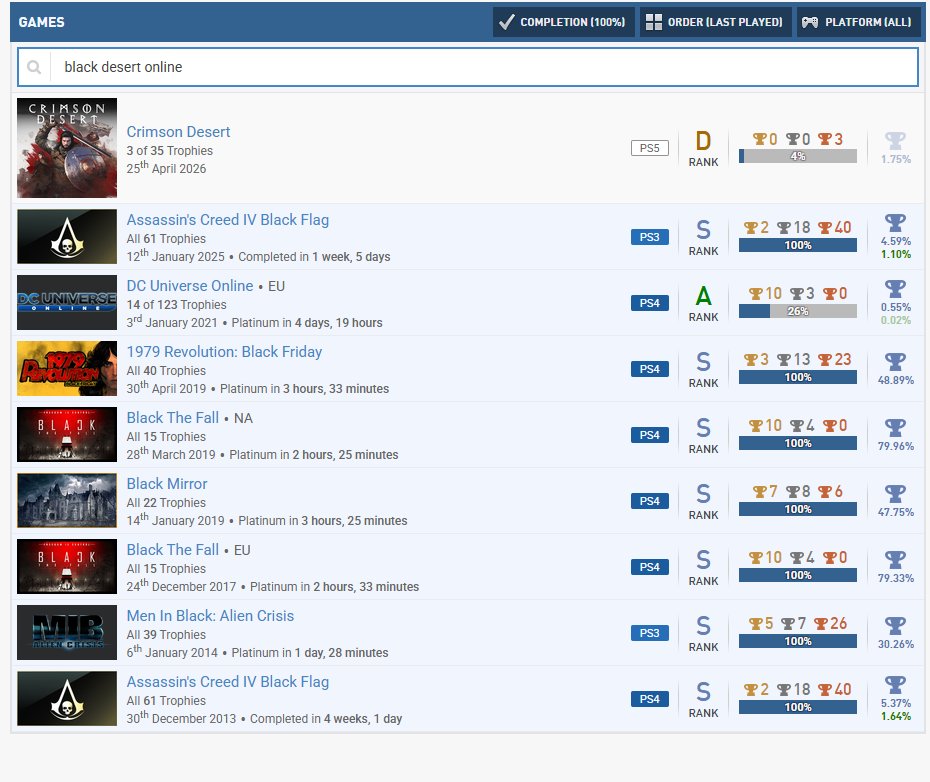
Task: Click platinum trophy icon showing 5.37%
Action: (x=895, y=685)
